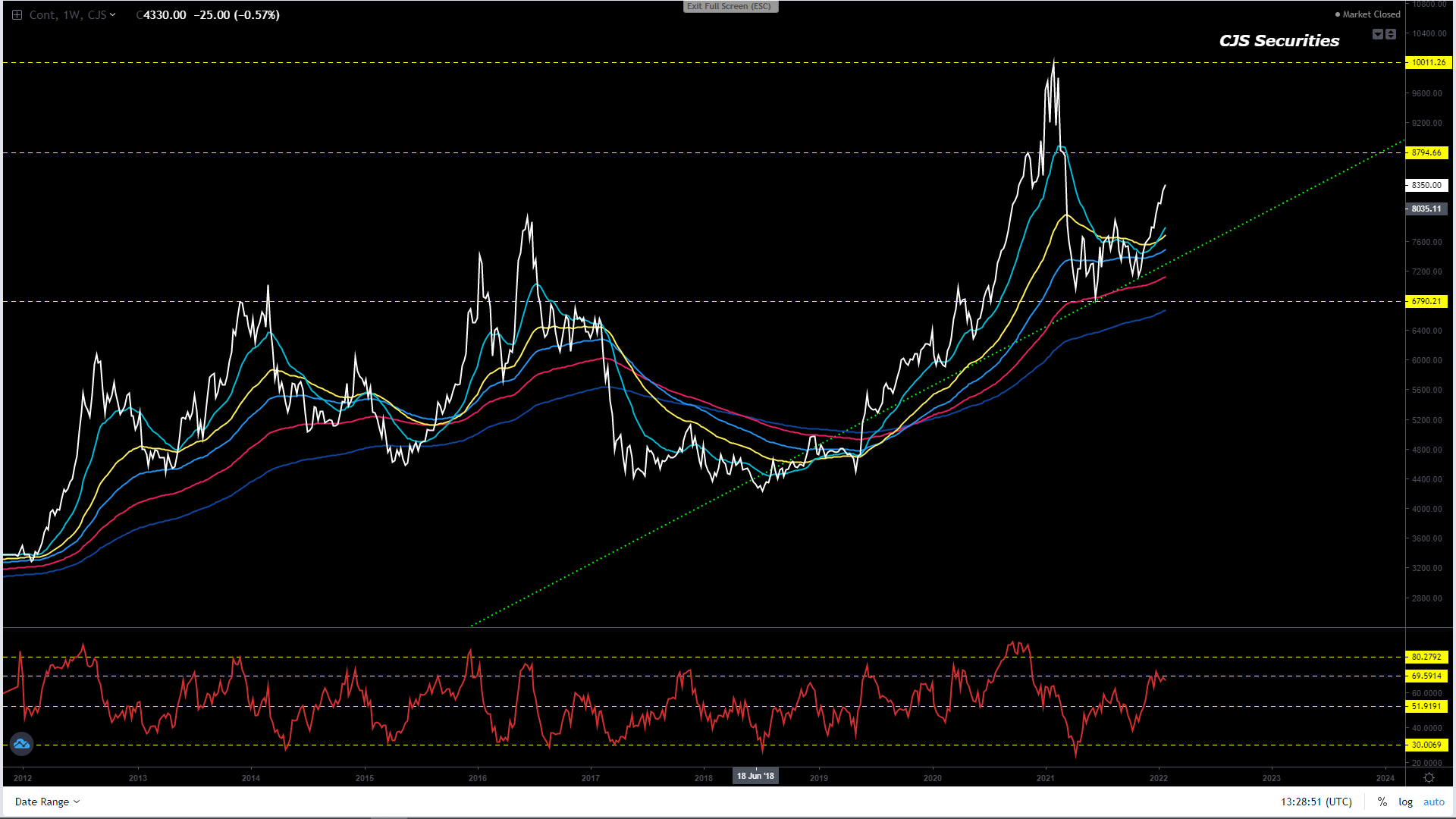Click the 18 Jun '18 date marker
Viewport: 1456px width, 819px height.
click(755, 776)
